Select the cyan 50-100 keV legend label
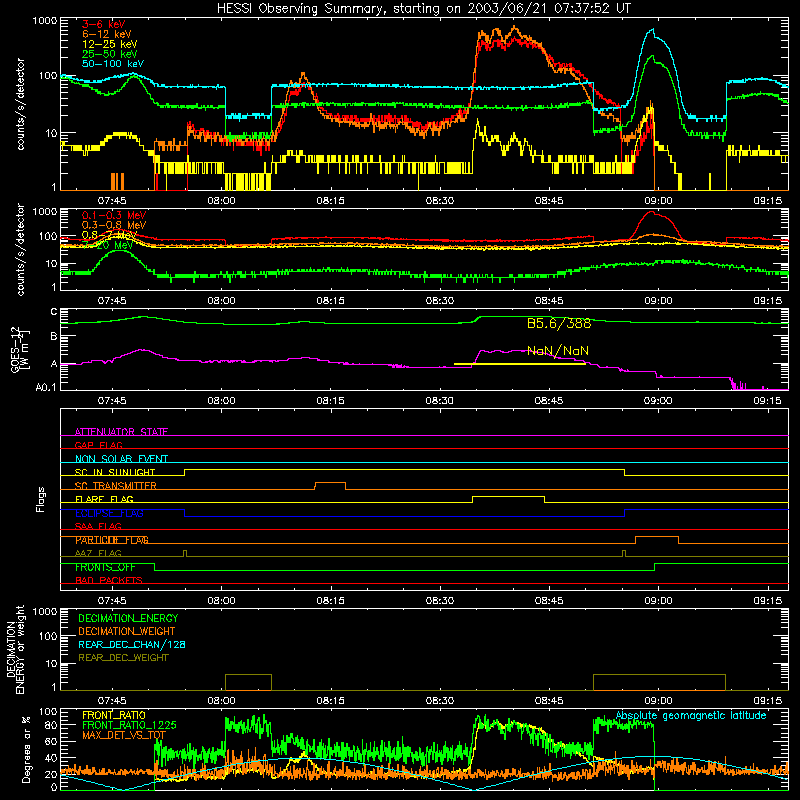The image size is (800, 800). [112, 64]
